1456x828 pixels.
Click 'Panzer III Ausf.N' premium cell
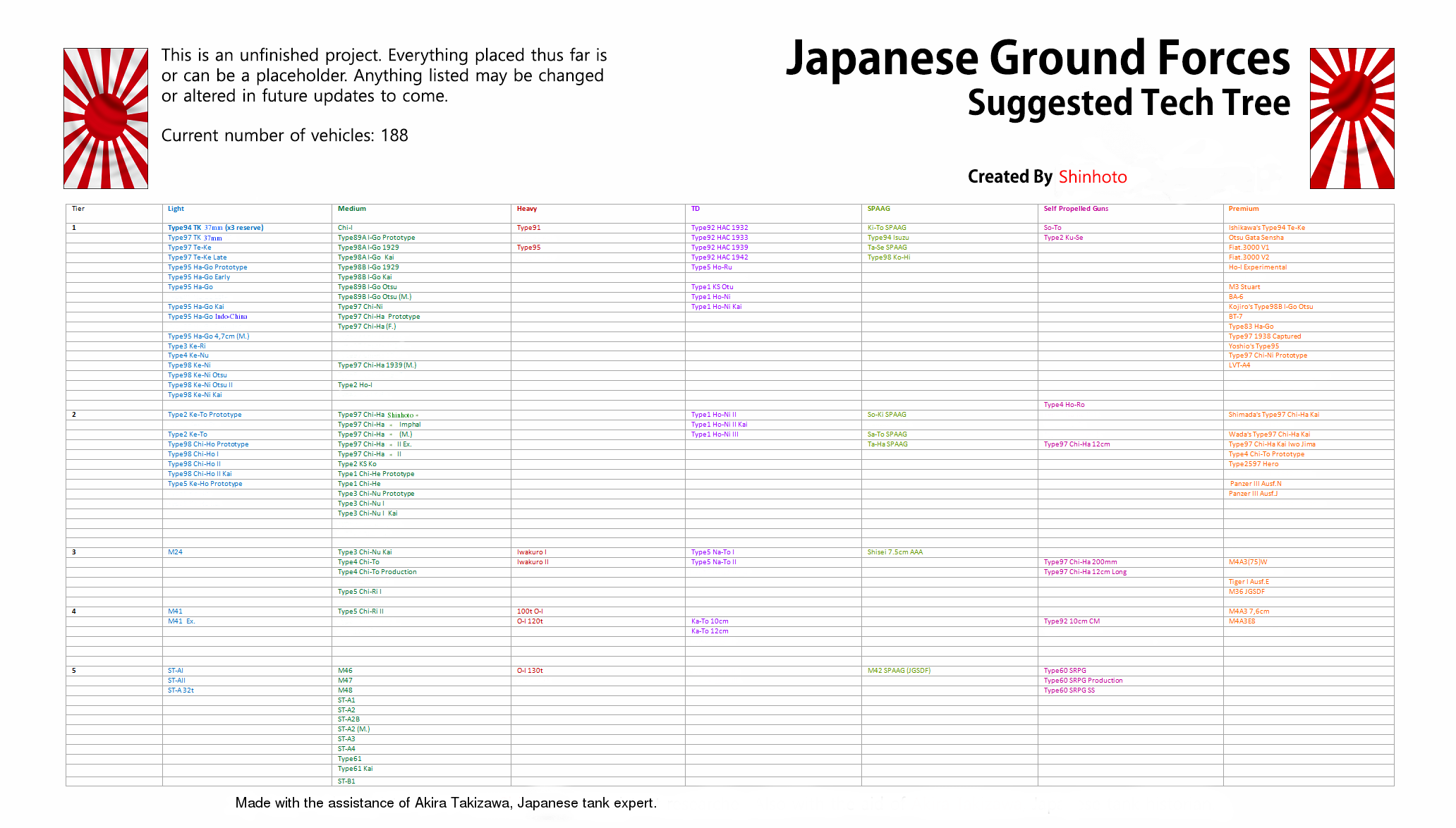tap(1256, 484)
